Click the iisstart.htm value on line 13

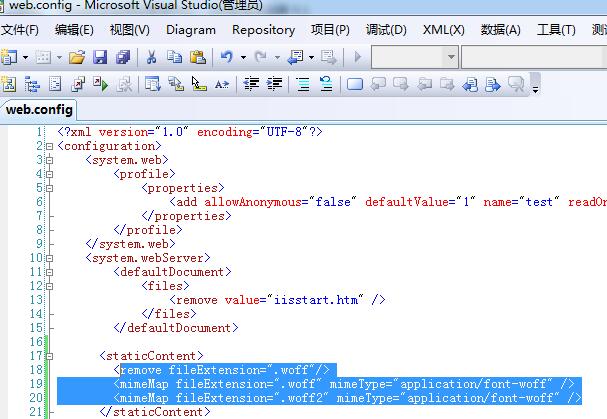[x=316, y=300]
